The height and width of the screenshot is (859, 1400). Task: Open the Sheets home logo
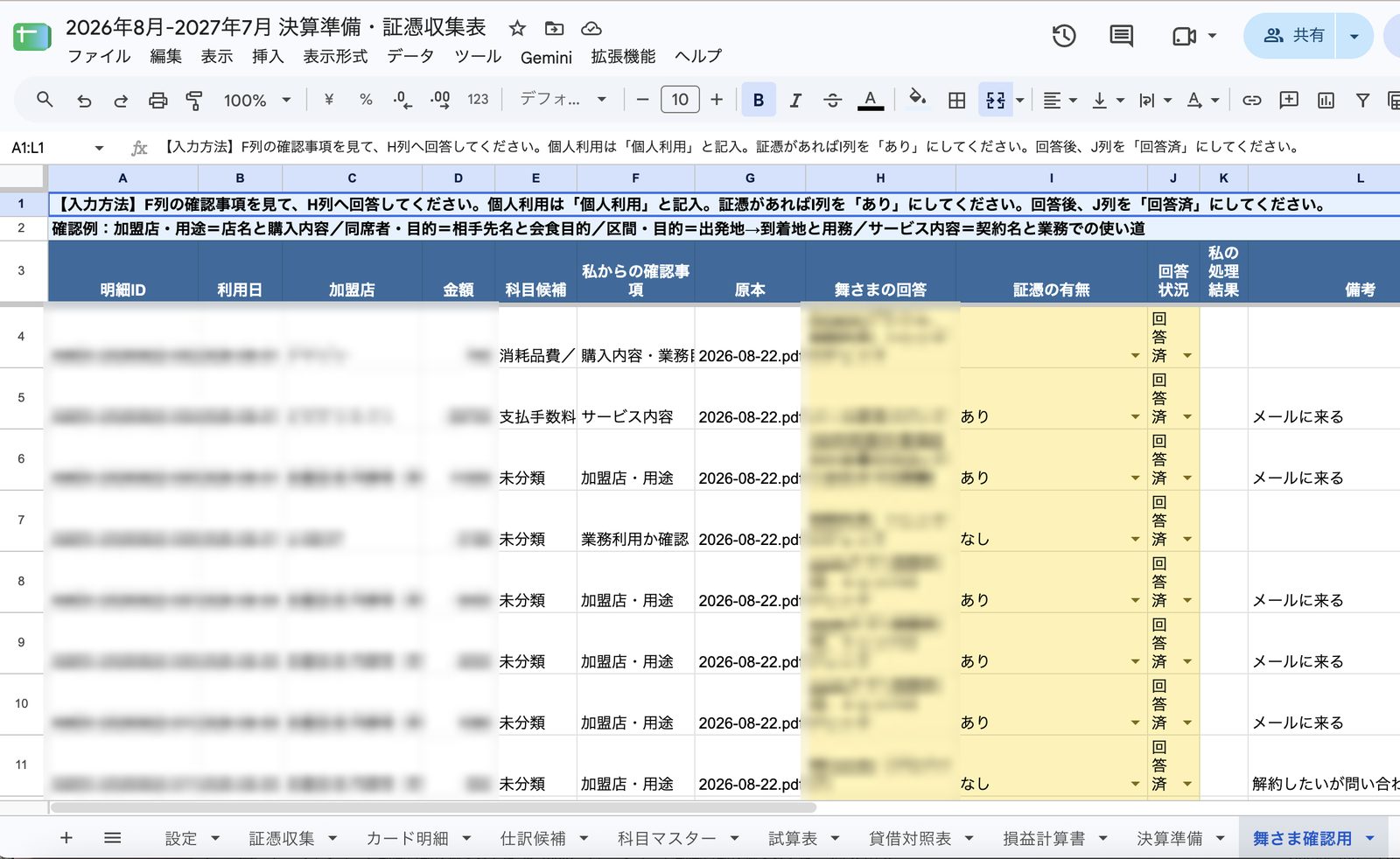[31, 36]
